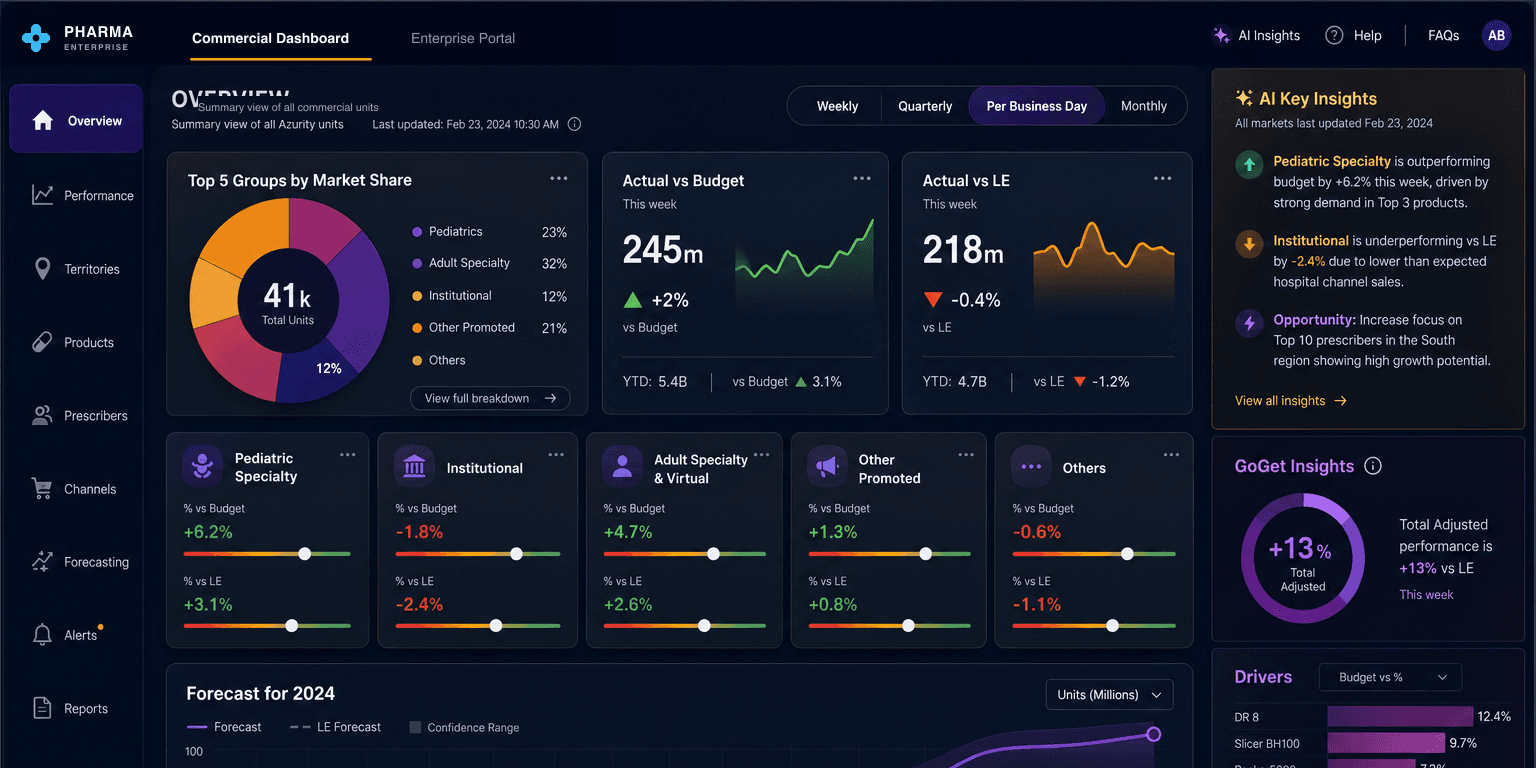Click the View full breakdown button

pos(490,398)
